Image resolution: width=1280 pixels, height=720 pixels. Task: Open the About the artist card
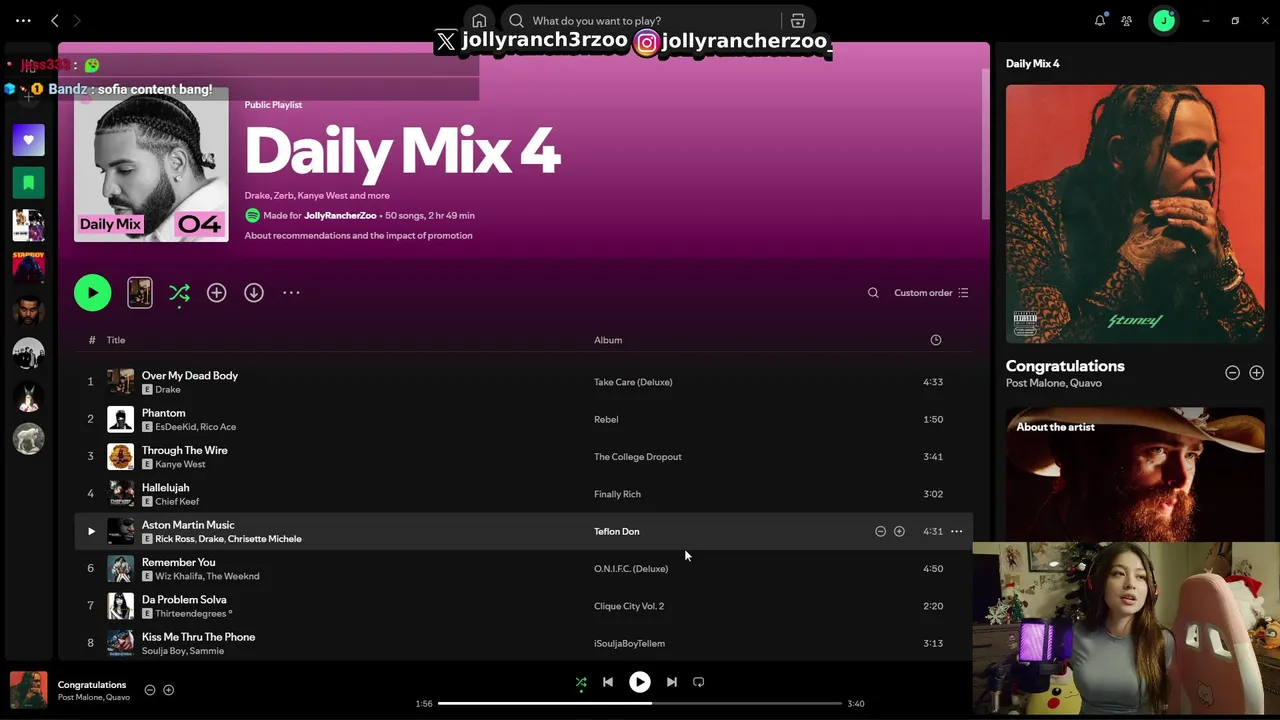tap(1135, 475)
